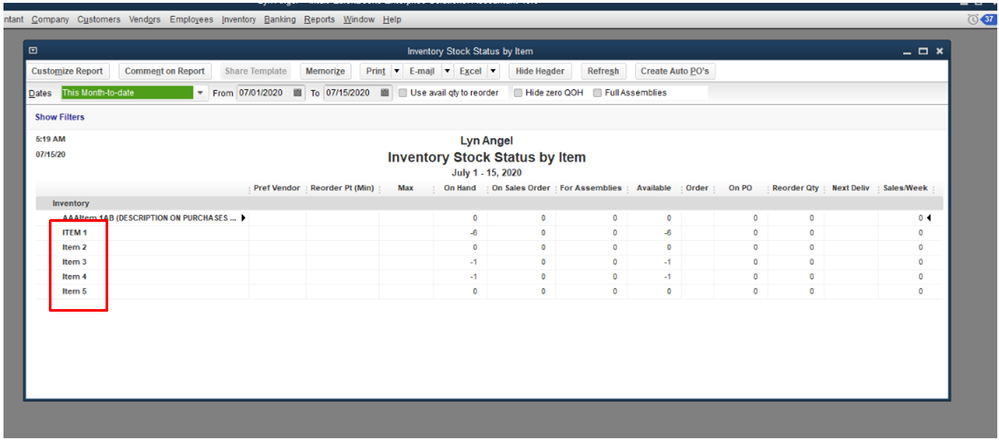Click the left arrow at AAAItem row end

(x=929, y=218)
